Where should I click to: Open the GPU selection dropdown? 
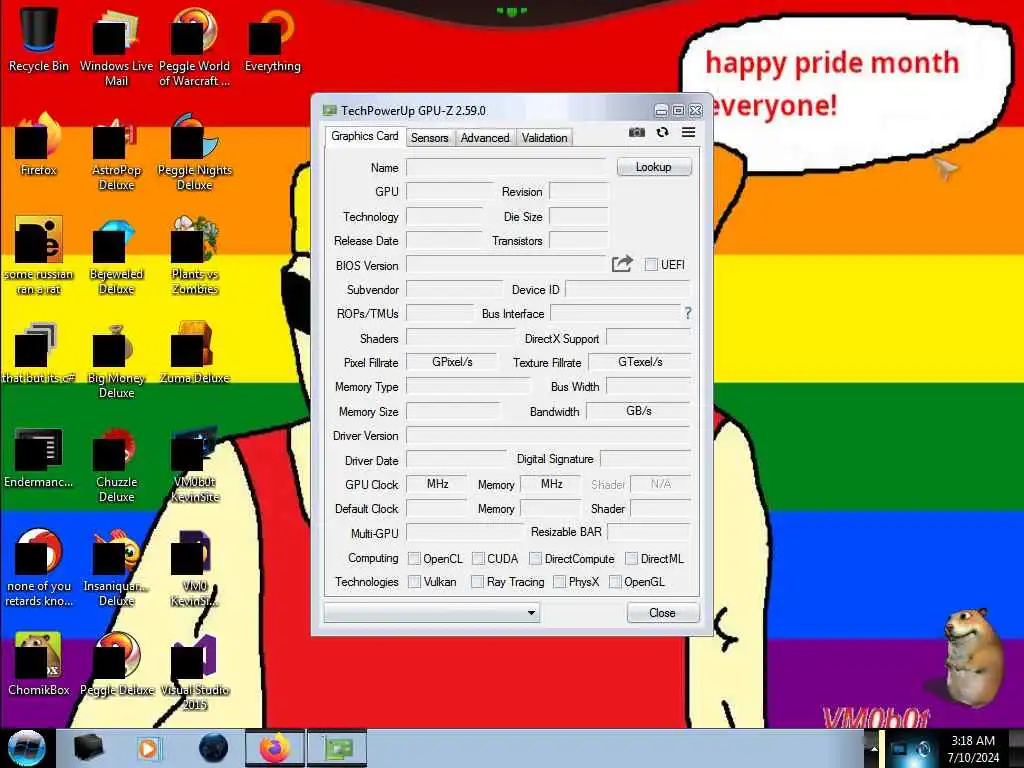[432, 613]
